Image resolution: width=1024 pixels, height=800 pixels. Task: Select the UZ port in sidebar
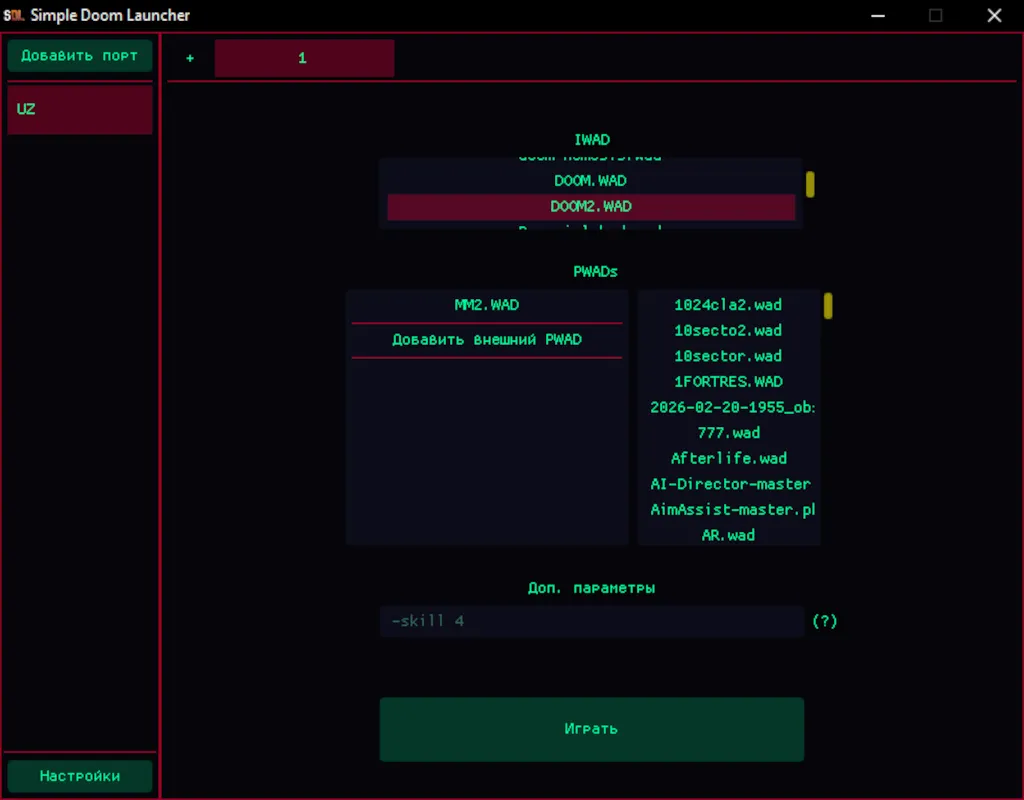pos(80,109)
